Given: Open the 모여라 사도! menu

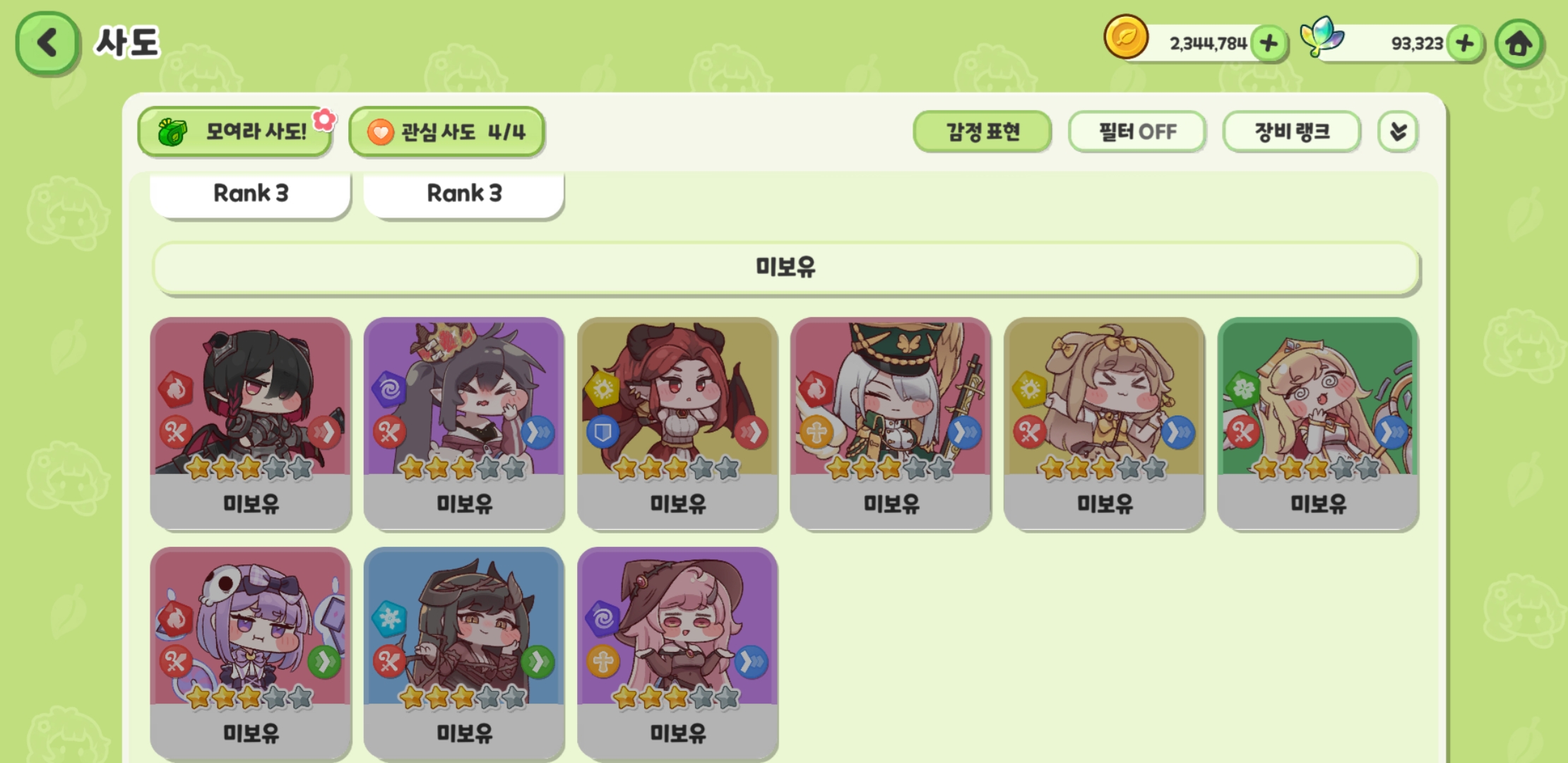Looking at the screenshot, I should click(x=235, y=131).
